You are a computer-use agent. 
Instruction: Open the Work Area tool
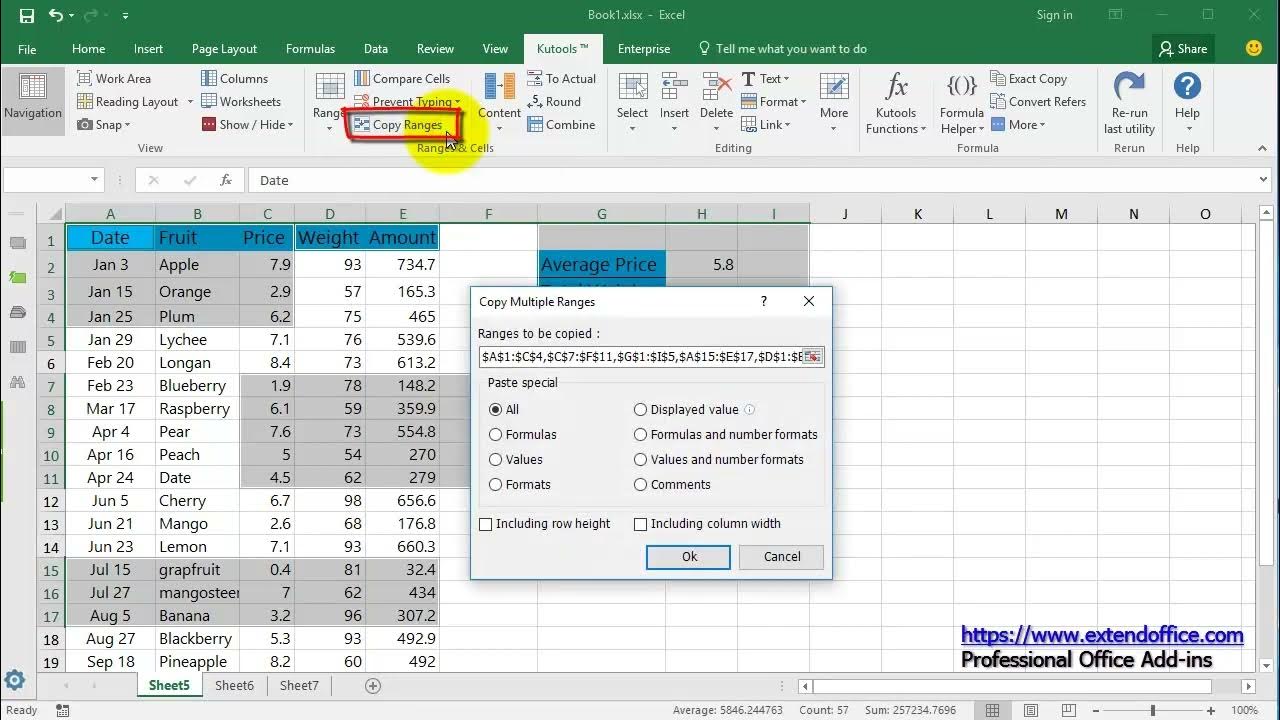[x=114, y=78]
